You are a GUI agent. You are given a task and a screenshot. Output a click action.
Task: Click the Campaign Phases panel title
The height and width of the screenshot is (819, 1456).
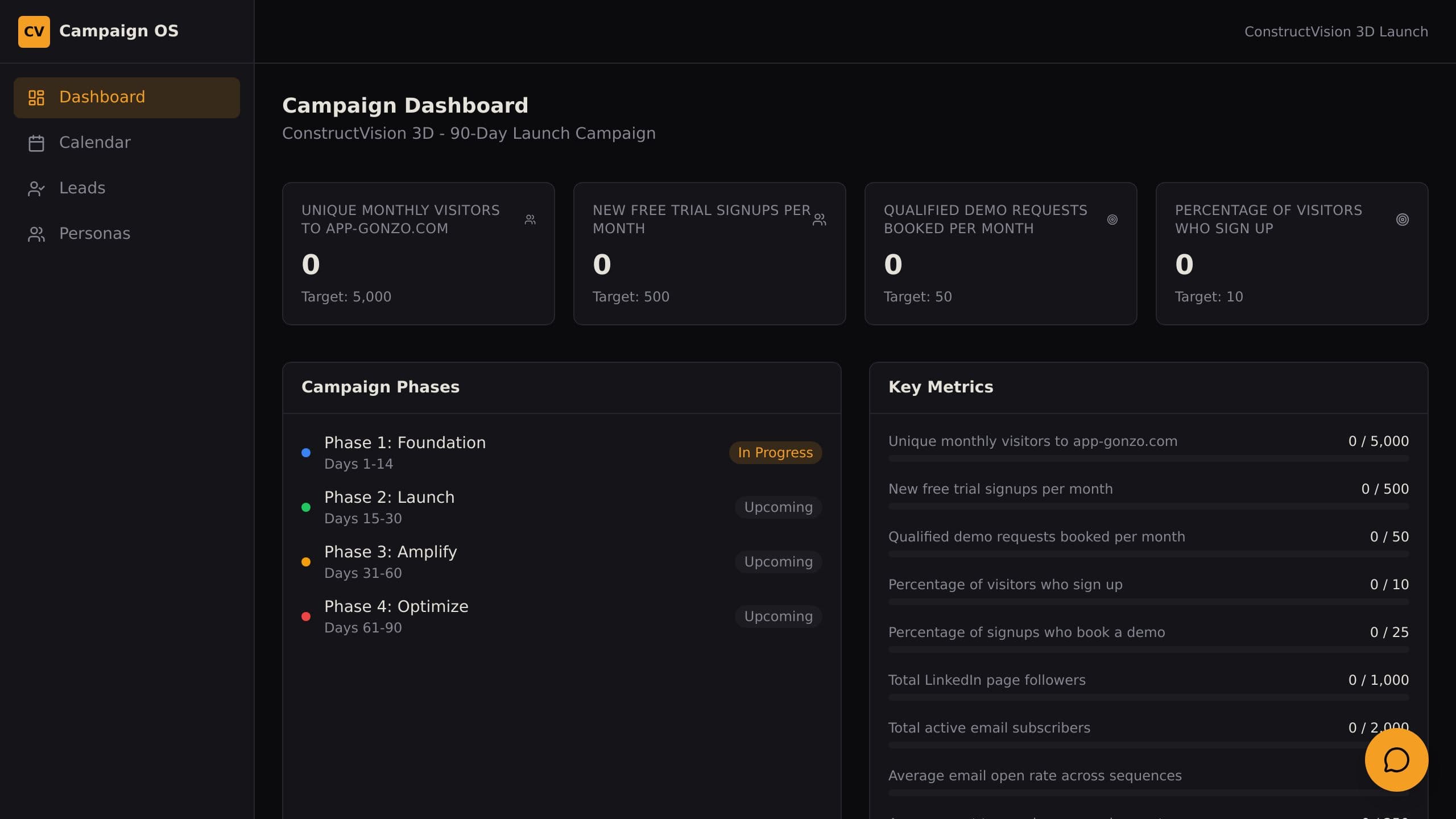(380, 387)
